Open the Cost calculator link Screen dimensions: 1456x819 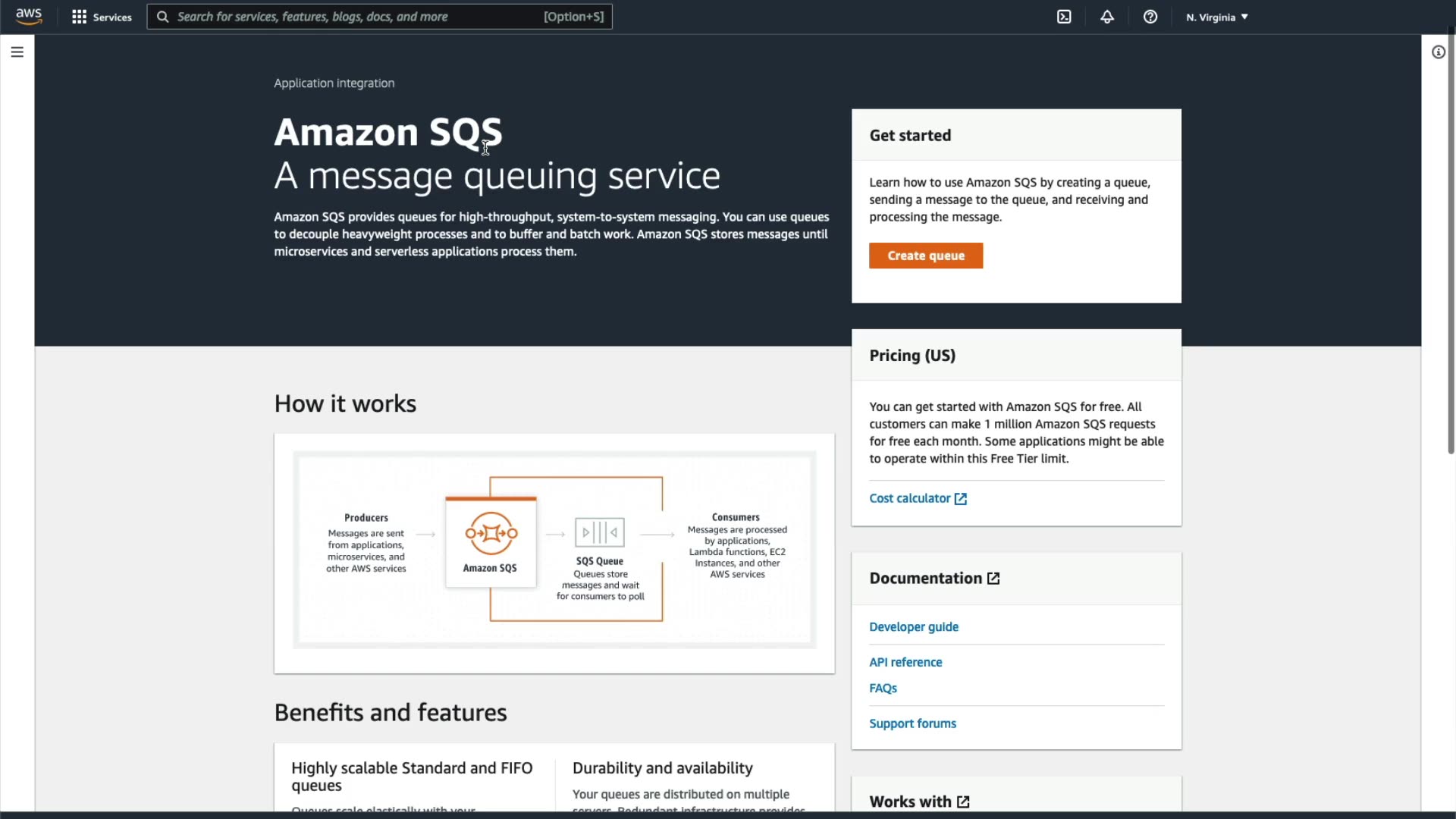coord(909,498)
